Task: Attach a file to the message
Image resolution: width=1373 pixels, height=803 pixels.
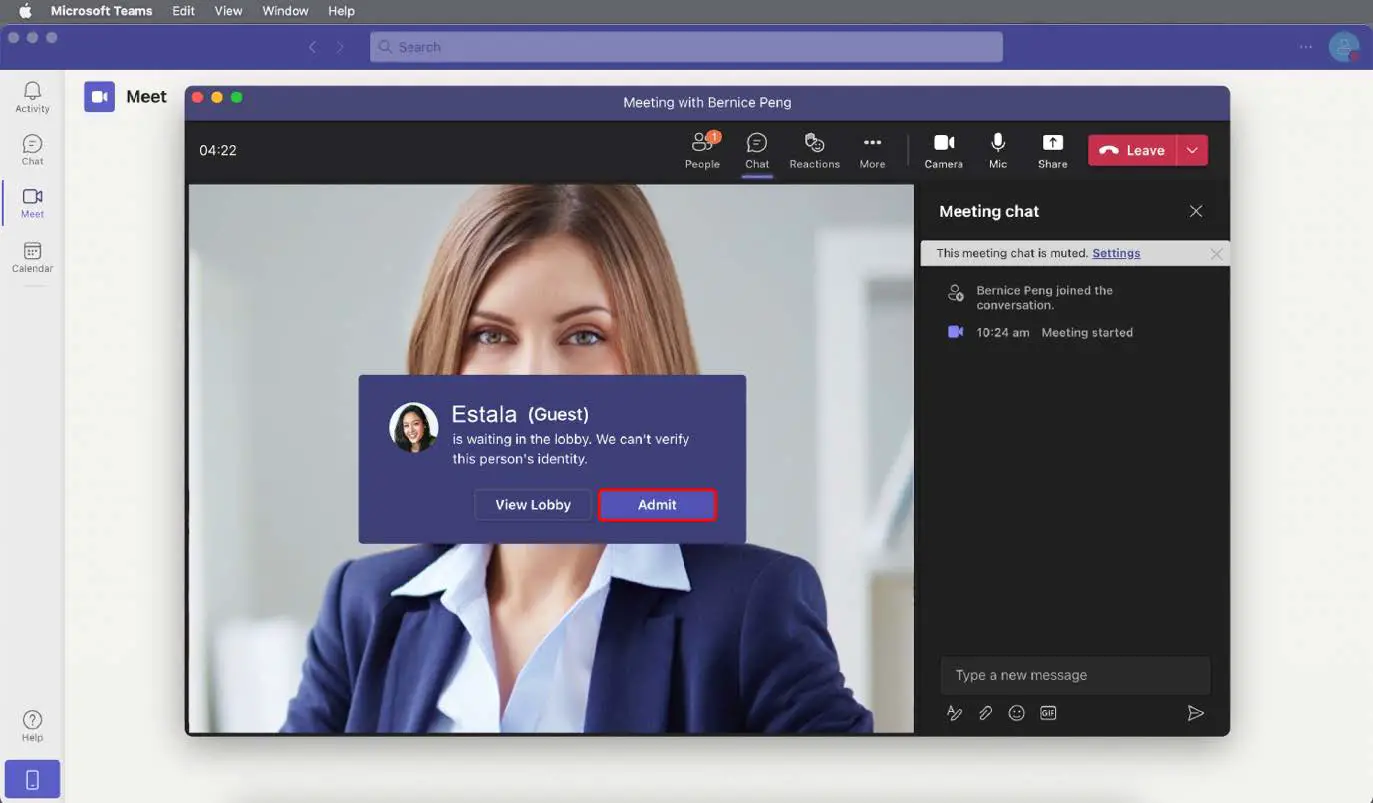Action: point(985,713)
